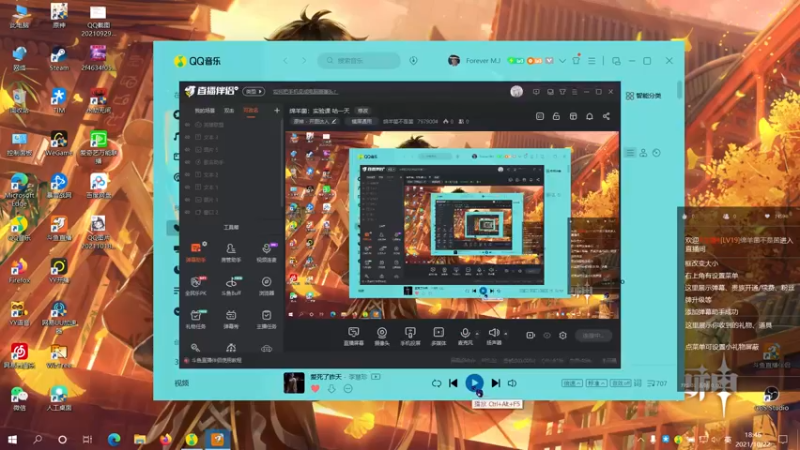Image resolution: width=800 pixels, height=450 pixels.
Task: Open the gift task tool
Action: pyautogui.click(x=196, y=319)
